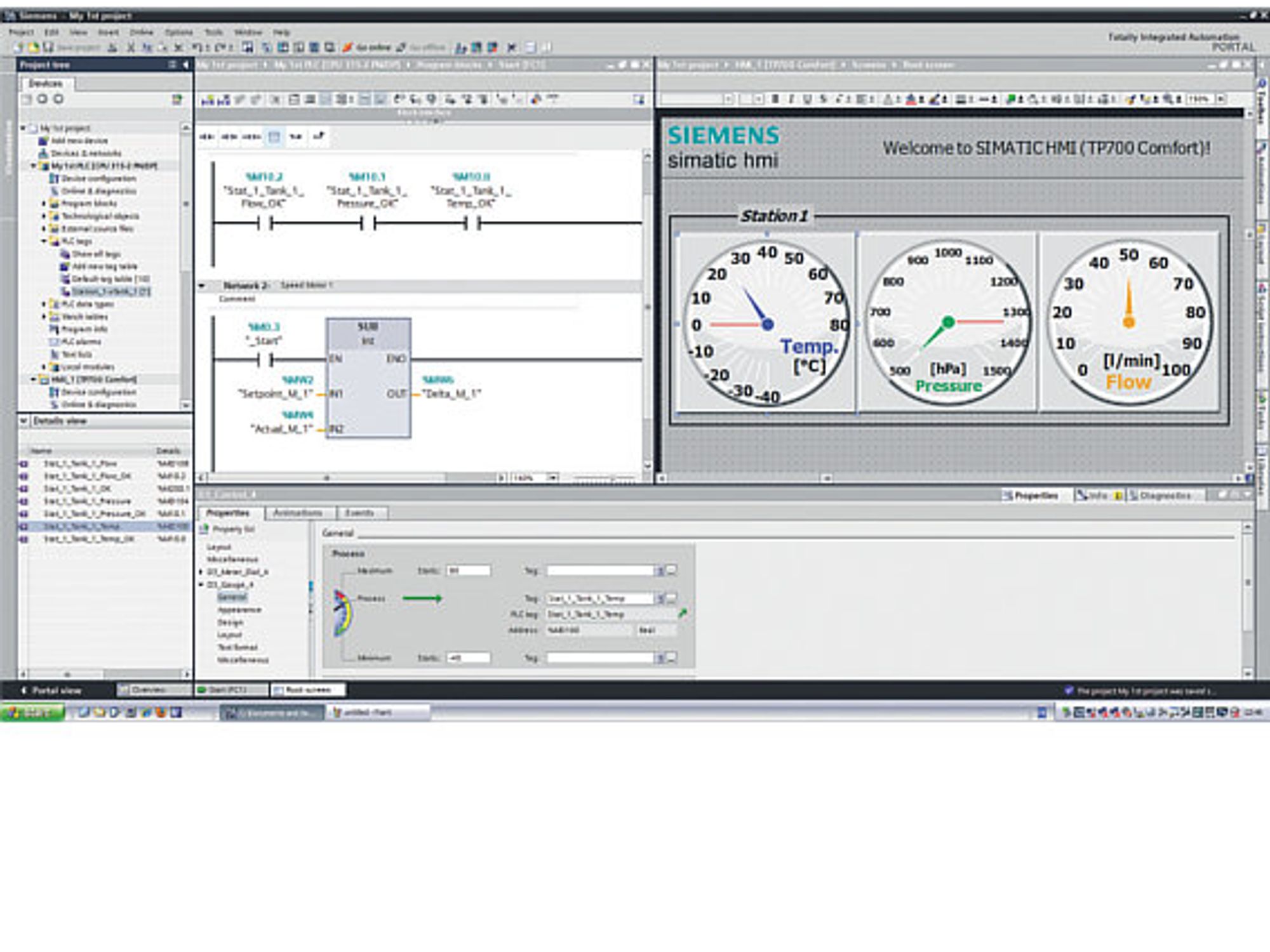1270x952 pixels.
Task: Open the Options menu
Action: click(x=178, y=32)
